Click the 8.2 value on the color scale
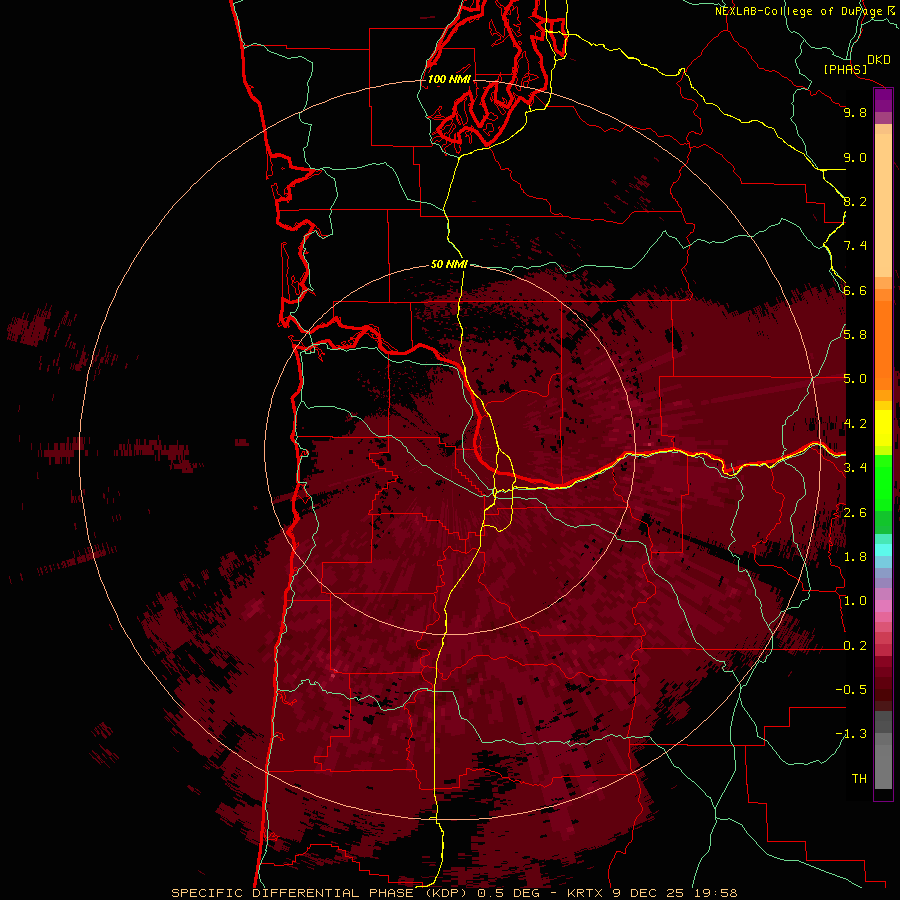Screen dimensions: 900x900 [855, 201]
